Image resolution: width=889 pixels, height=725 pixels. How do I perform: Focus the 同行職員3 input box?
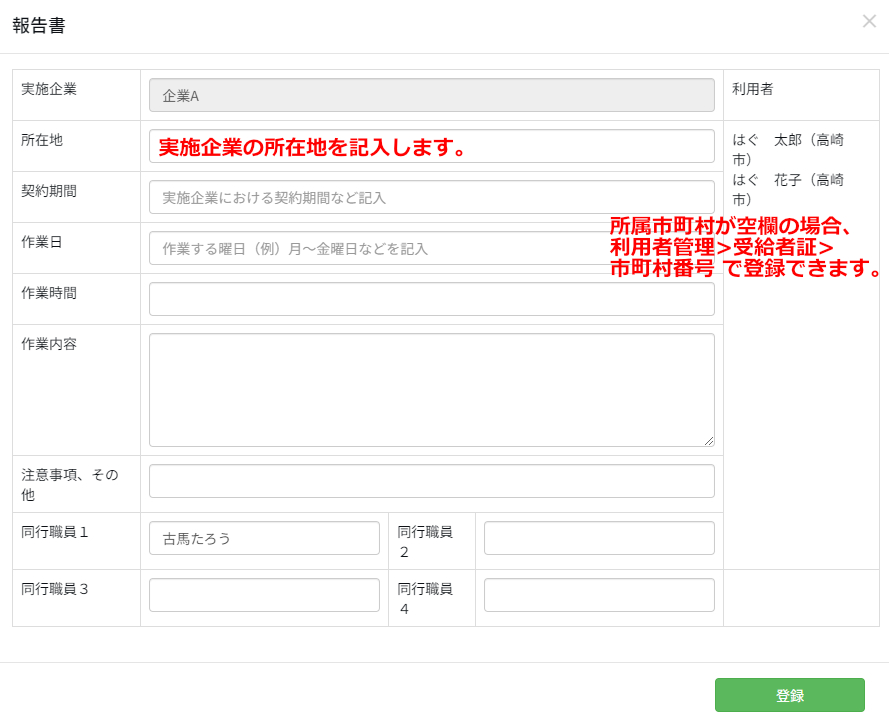point(264,595)
